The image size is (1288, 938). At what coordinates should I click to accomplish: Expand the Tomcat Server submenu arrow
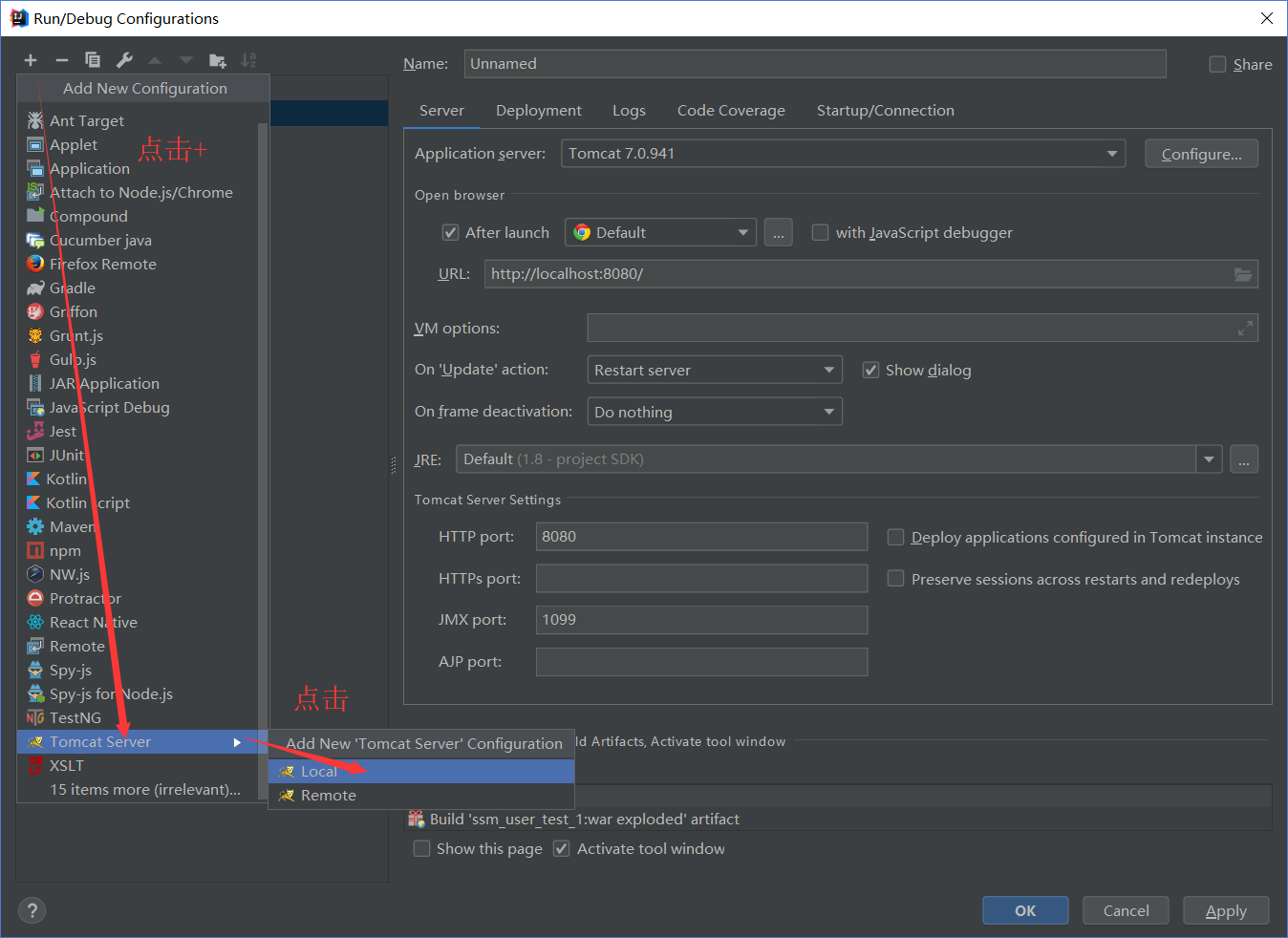[x=237, y=742]
